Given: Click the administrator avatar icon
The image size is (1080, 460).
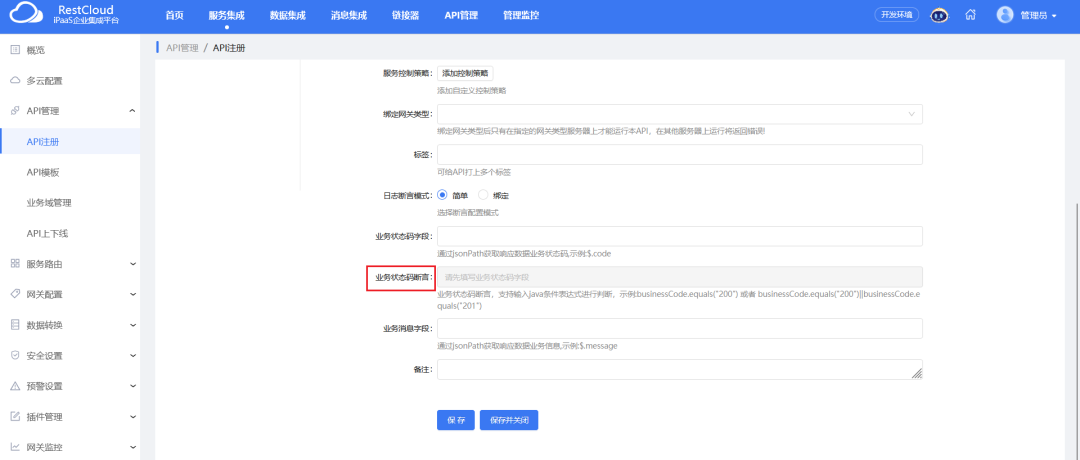Looking at the screenshot, I should (x=1005, y=16).
